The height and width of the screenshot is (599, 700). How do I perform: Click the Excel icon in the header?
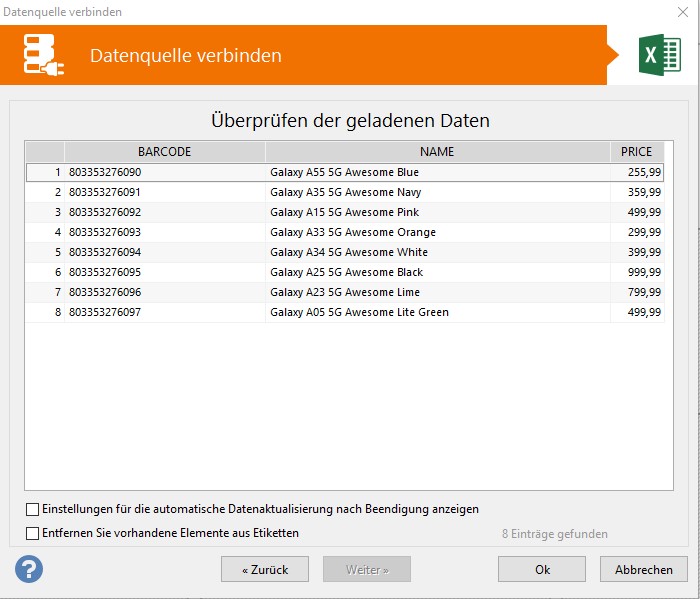[x=660, y=55]
